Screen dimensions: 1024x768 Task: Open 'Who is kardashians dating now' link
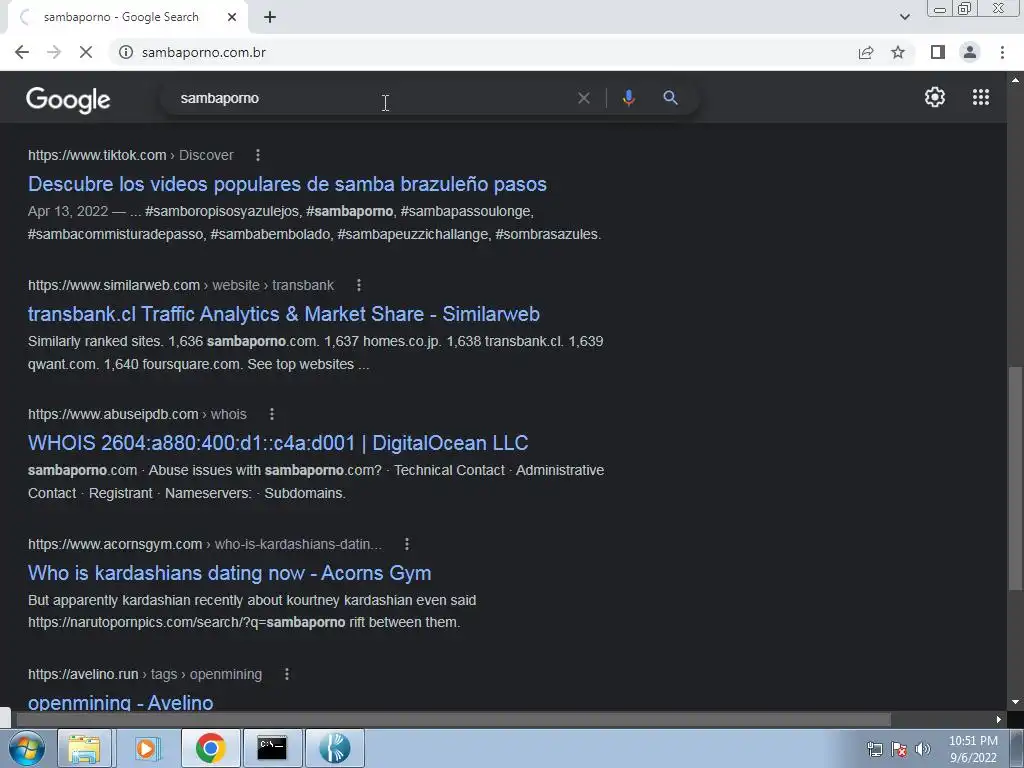[x=230, y=573]
